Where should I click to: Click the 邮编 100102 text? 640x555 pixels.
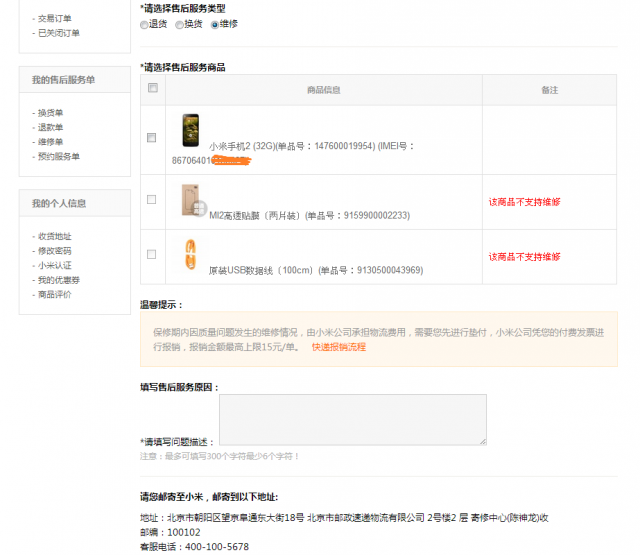tap(170, 533)
